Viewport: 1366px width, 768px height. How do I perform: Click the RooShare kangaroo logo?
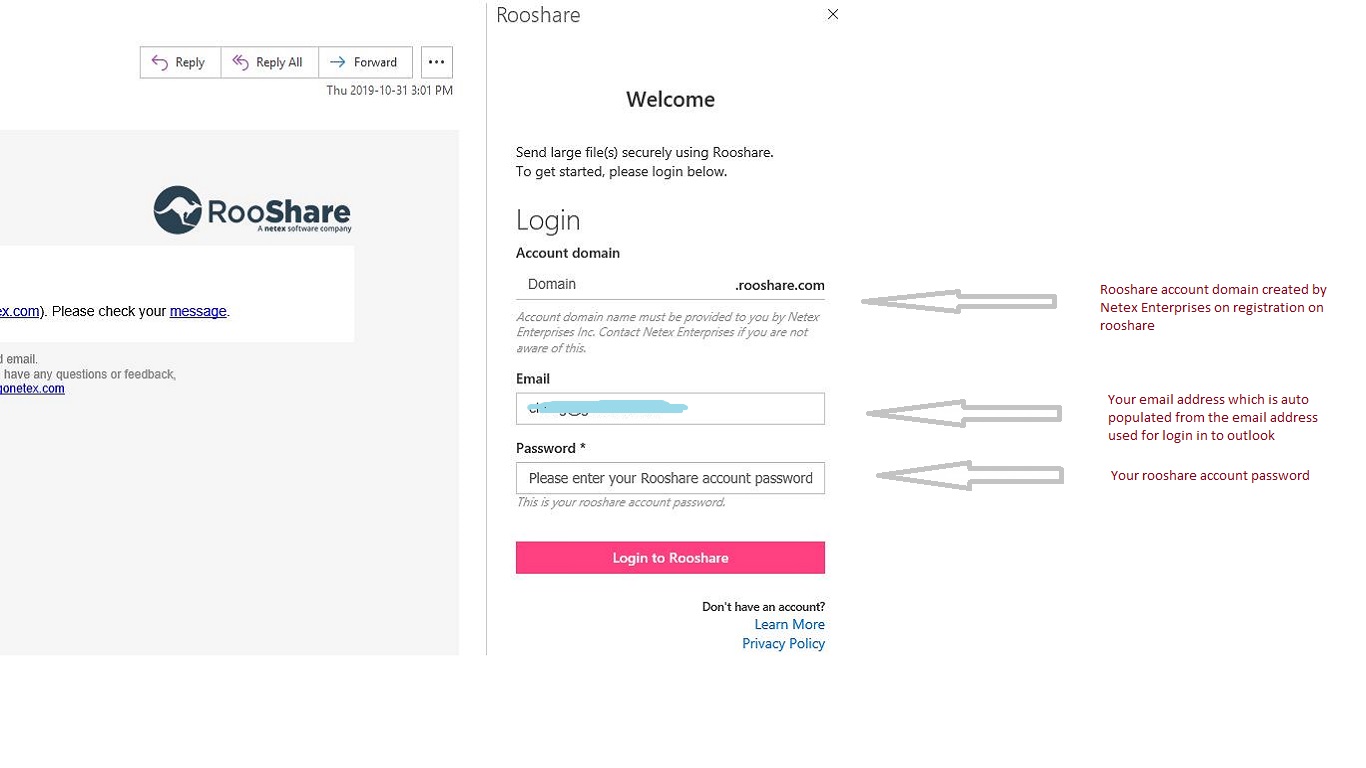pos(178,210)
